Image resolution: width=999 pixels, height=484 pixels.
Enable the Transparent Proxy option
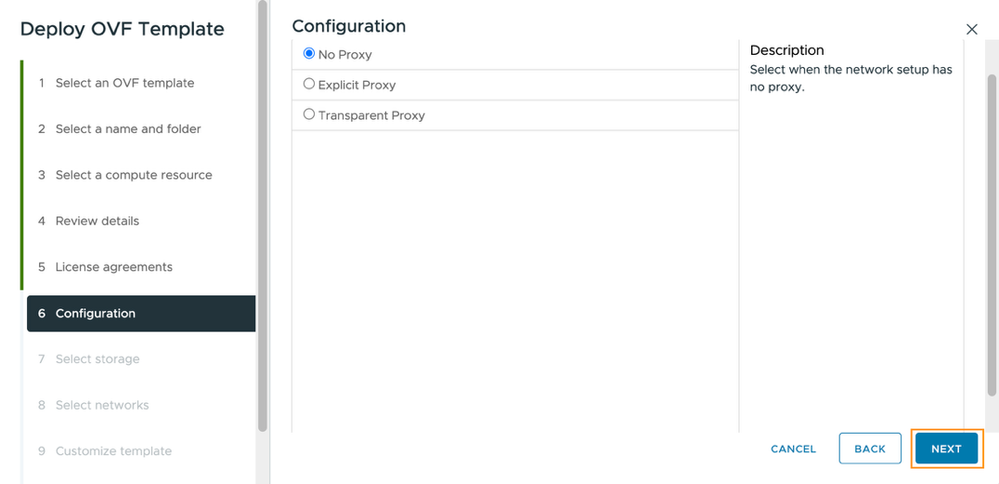click(x=309, y=115)
